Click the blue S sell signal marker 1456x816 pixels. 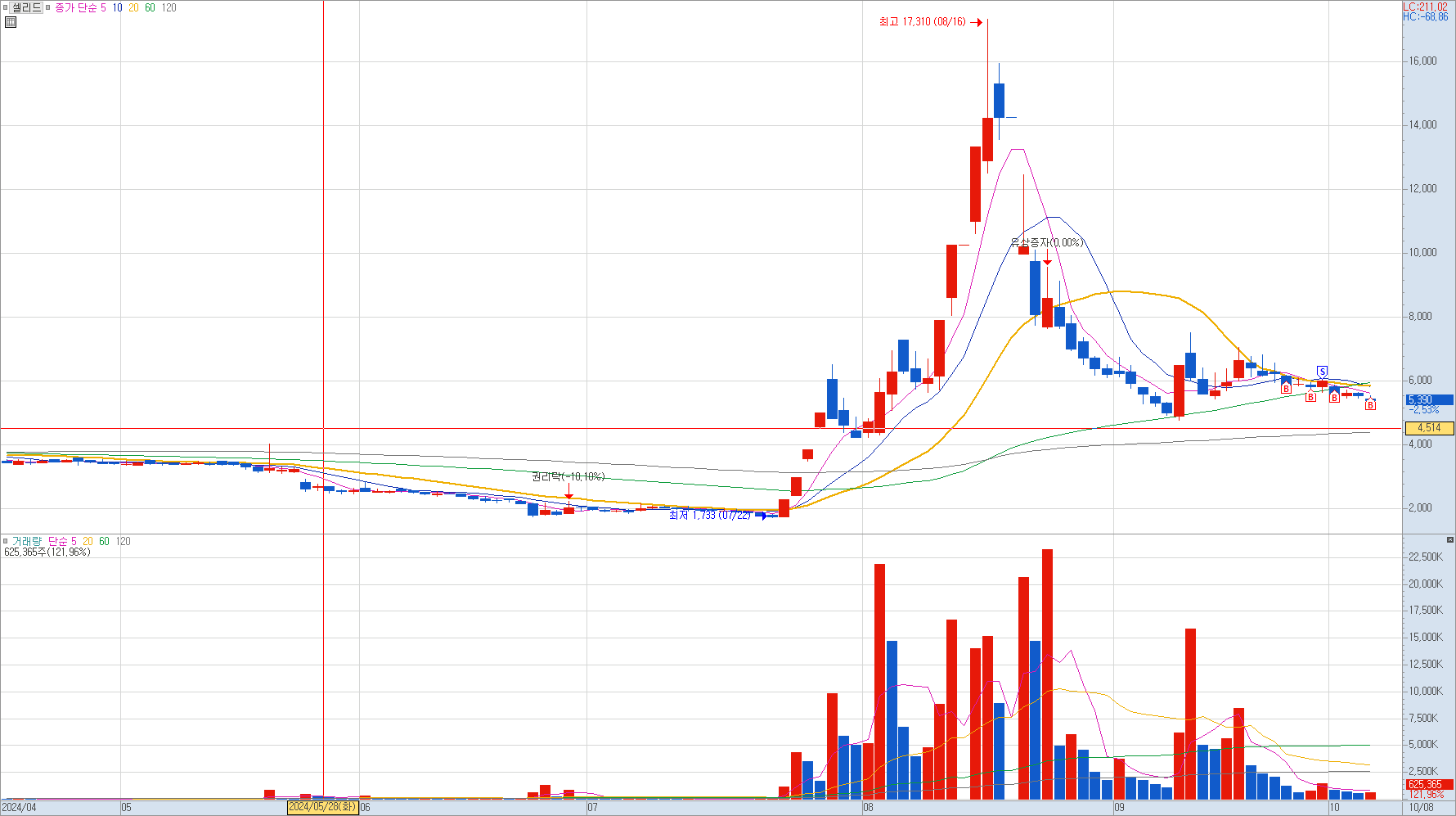[1322, 372]
